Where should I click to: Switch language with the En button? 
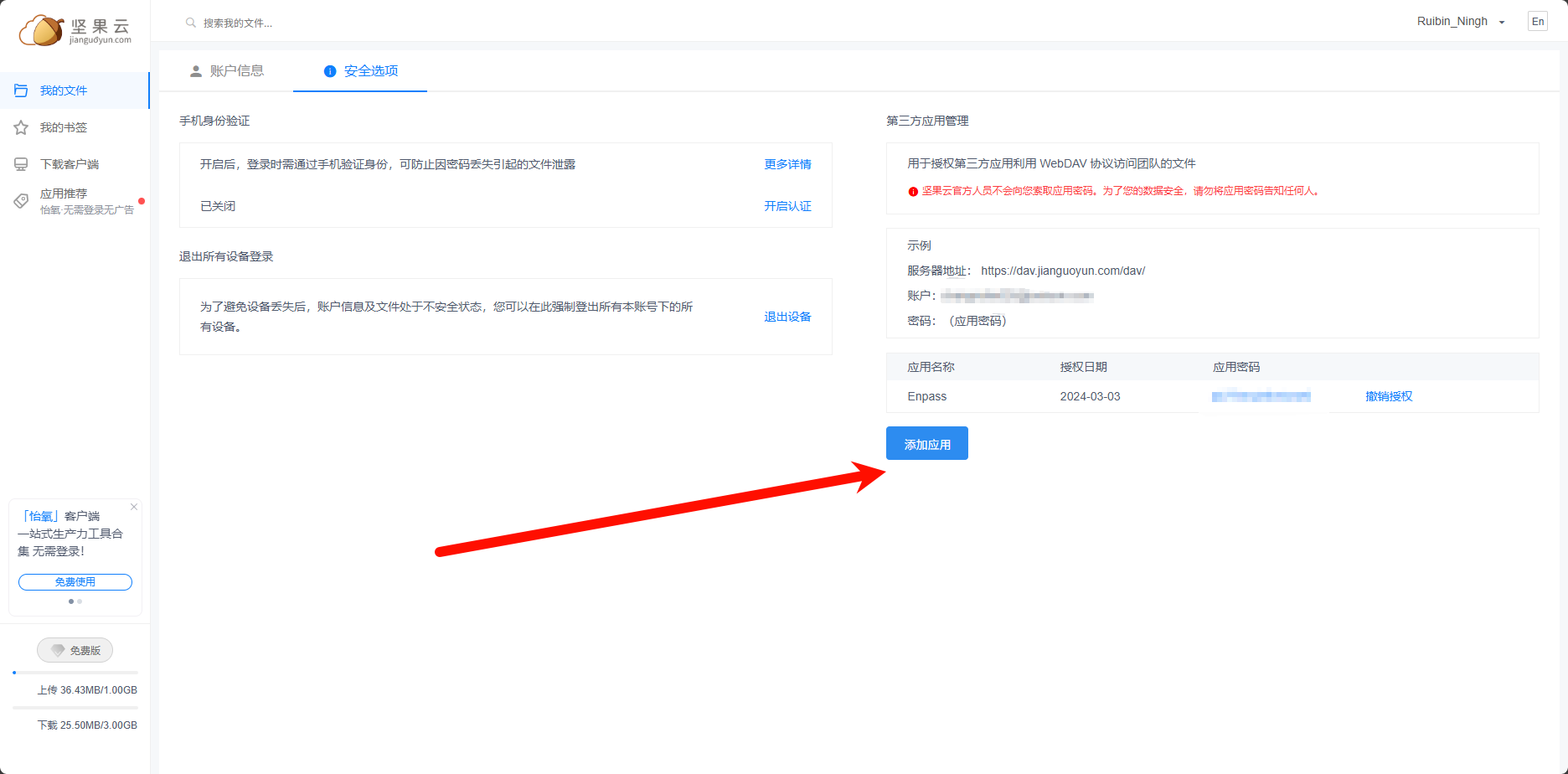click(x=1538, y=22)
